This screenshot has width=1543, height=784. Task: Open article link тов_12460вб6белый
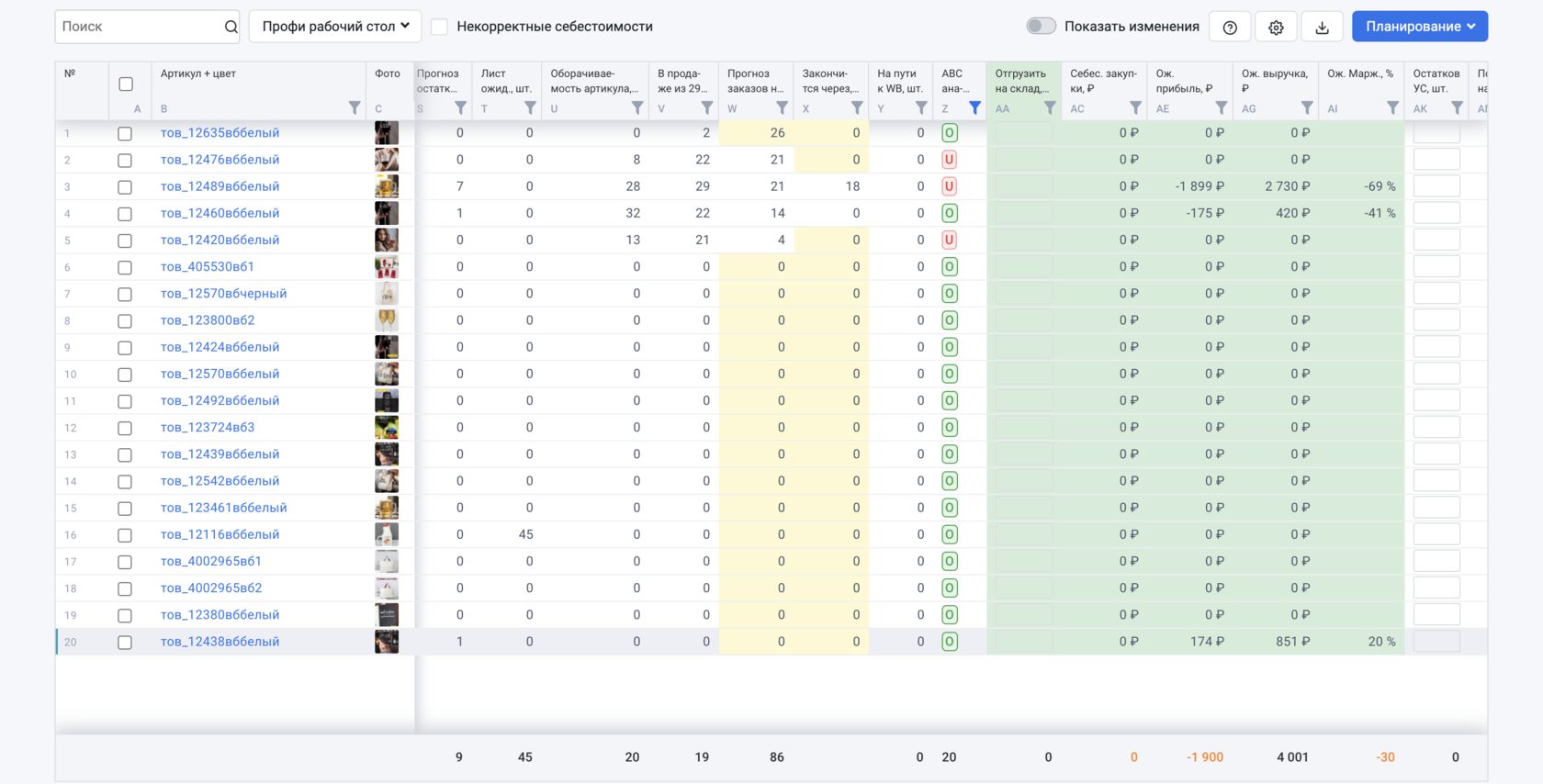tap(220, 213)
